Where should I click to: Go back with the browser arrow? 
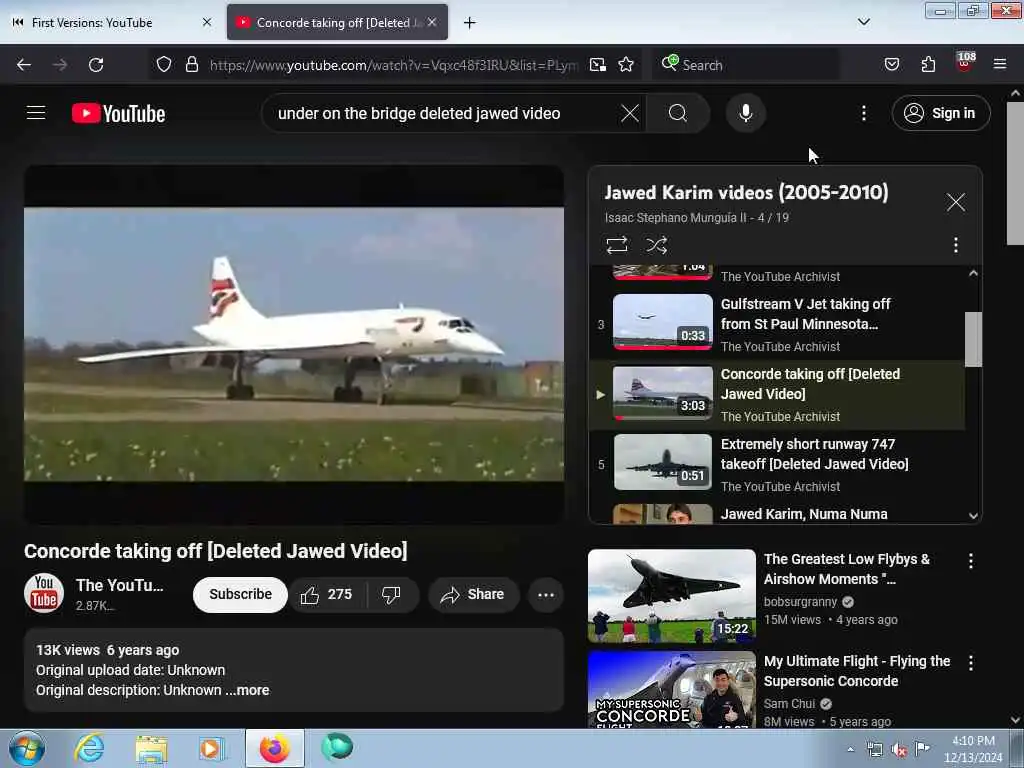(x=24, y=65)
